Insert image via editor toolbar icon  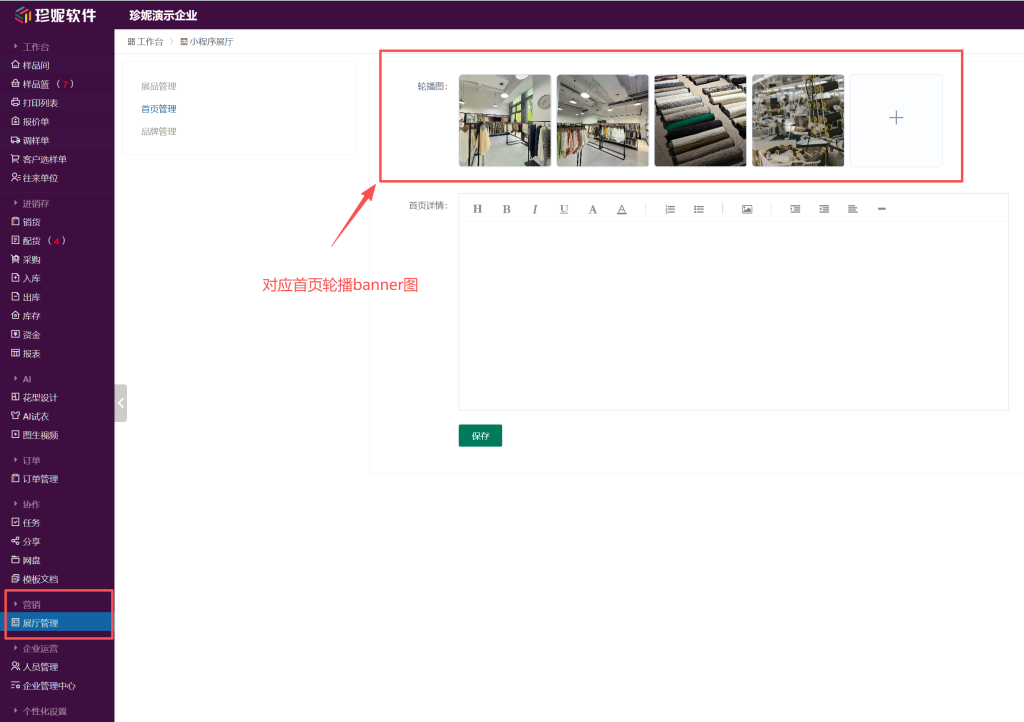(746, 209)
